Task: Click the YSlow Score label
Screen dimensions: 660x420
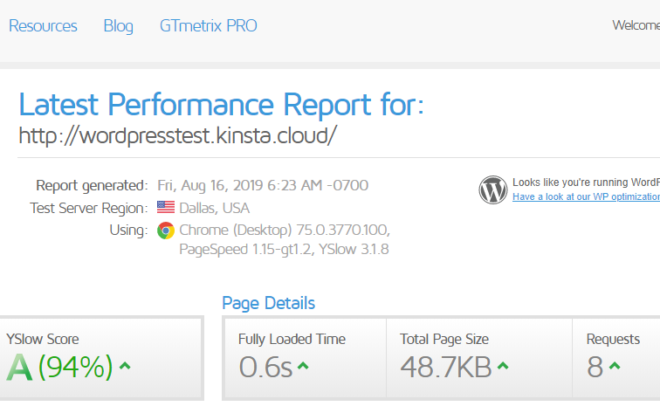Action: point(43,339)
